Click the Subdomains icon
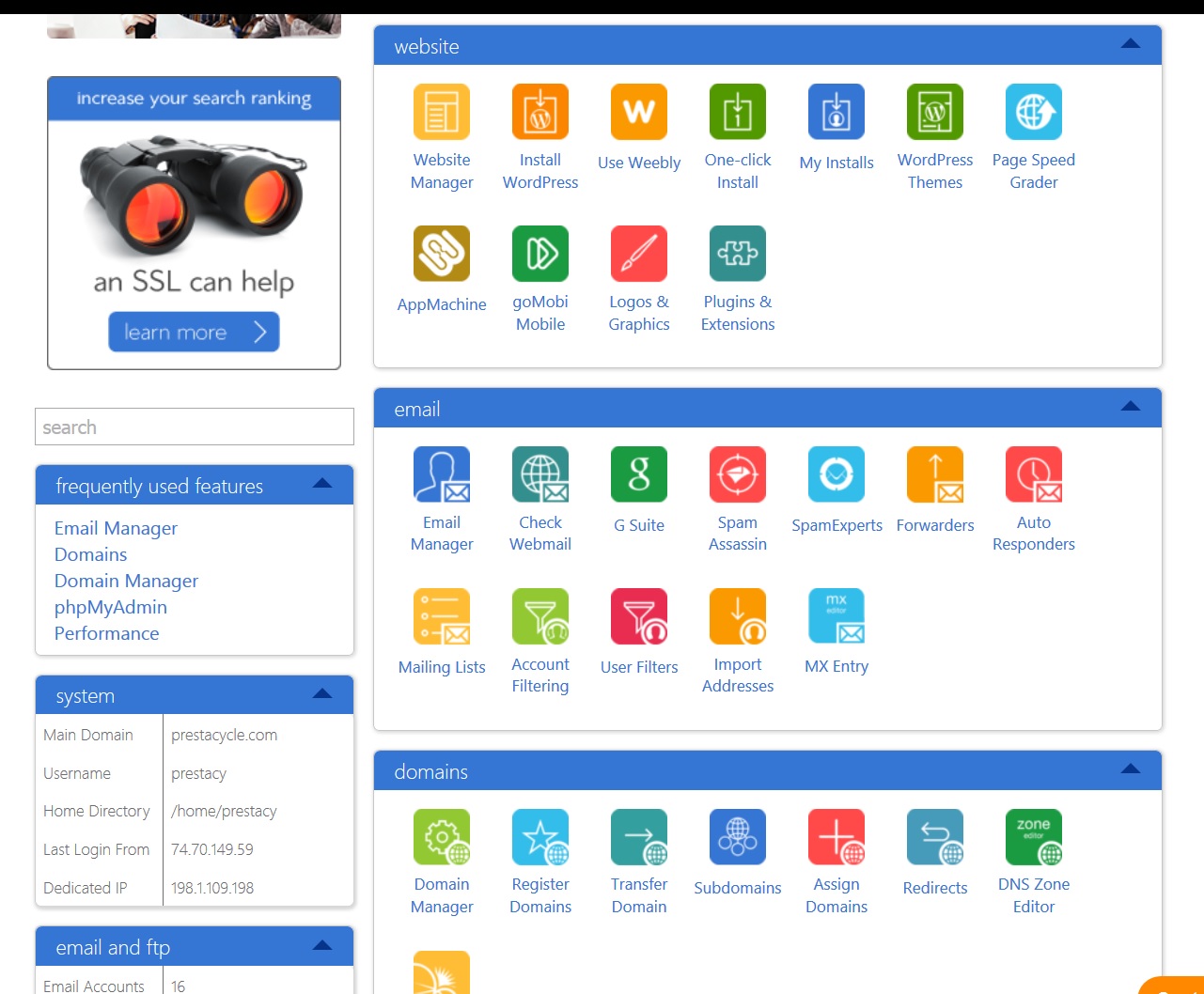 [x=738, y=838]
